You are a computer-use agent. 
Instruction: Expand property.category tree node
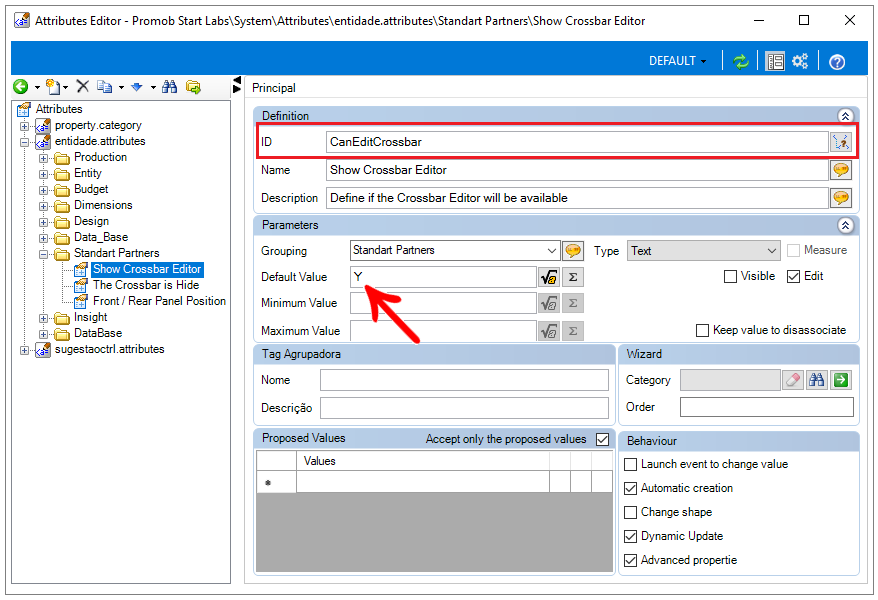(x=24, y=126)
